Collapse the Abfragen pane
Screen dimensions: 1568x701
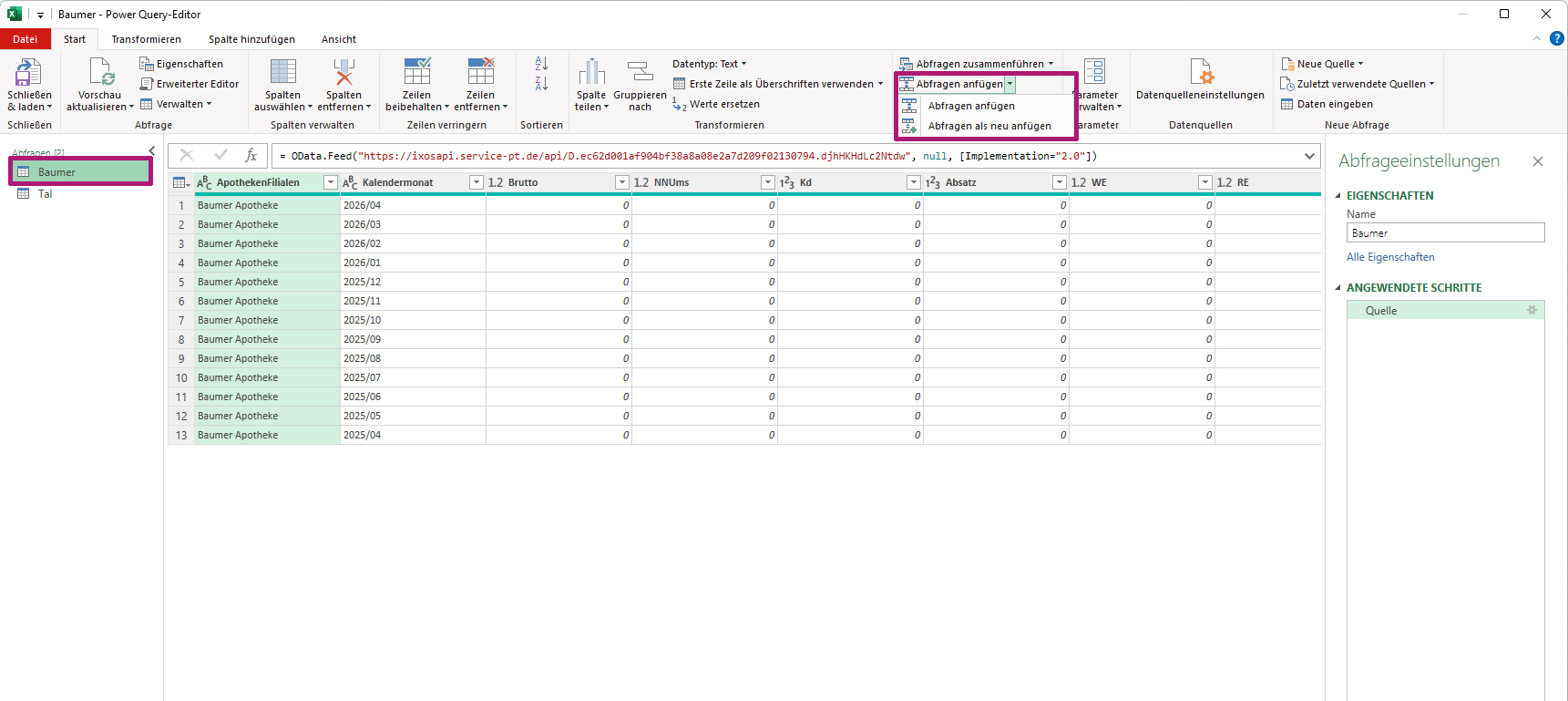152,151
